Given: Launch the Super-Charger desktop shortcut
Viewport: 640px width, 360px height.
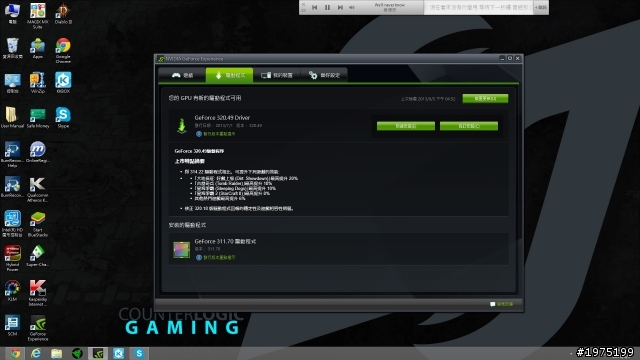Looking at the screenshot, I should 38,256.
